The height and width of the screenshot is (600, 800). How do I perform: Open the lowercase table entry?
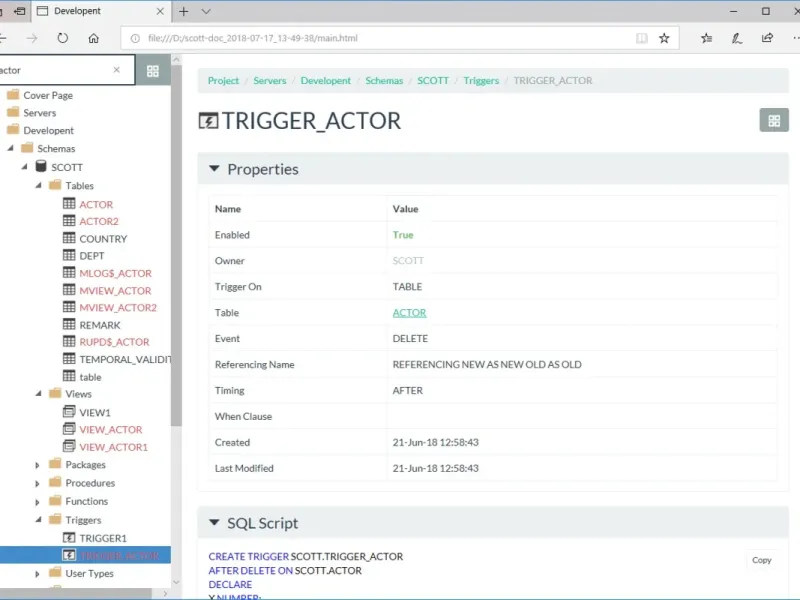pyautogui.click(x=90, y=377)
